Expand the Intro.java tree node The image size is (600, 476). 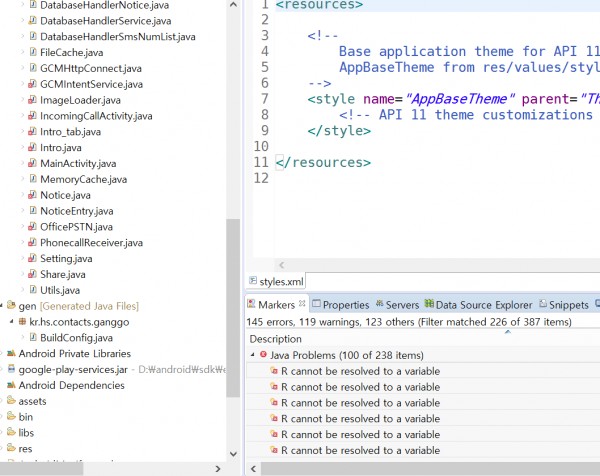tap(23, 148)
